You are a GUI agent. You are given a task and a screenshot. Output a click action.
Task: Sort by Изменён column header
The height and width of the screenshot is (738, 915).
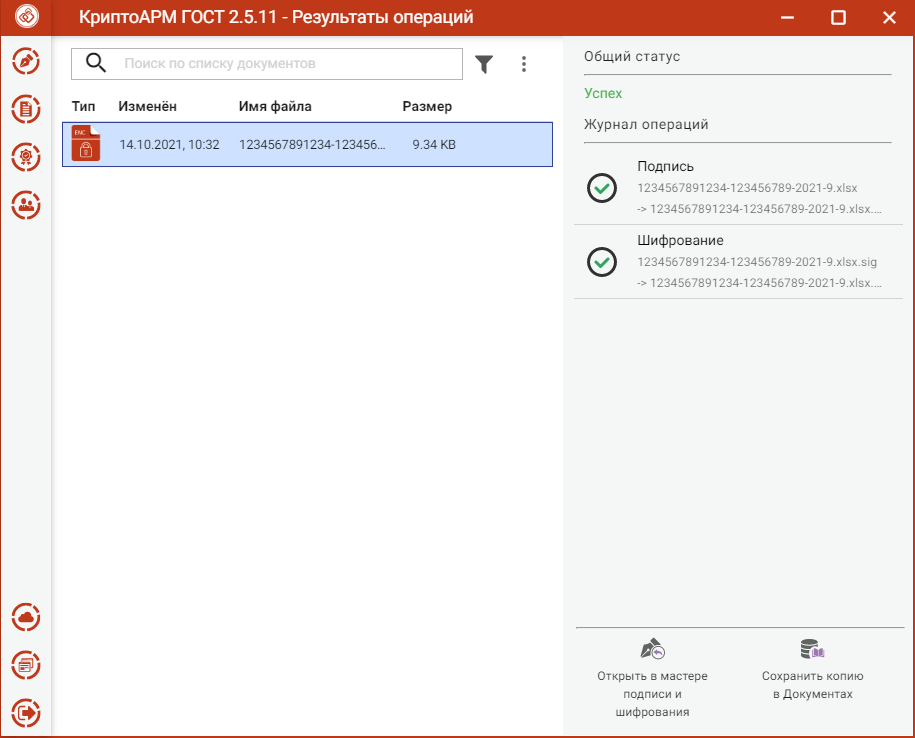coord(147,106)
